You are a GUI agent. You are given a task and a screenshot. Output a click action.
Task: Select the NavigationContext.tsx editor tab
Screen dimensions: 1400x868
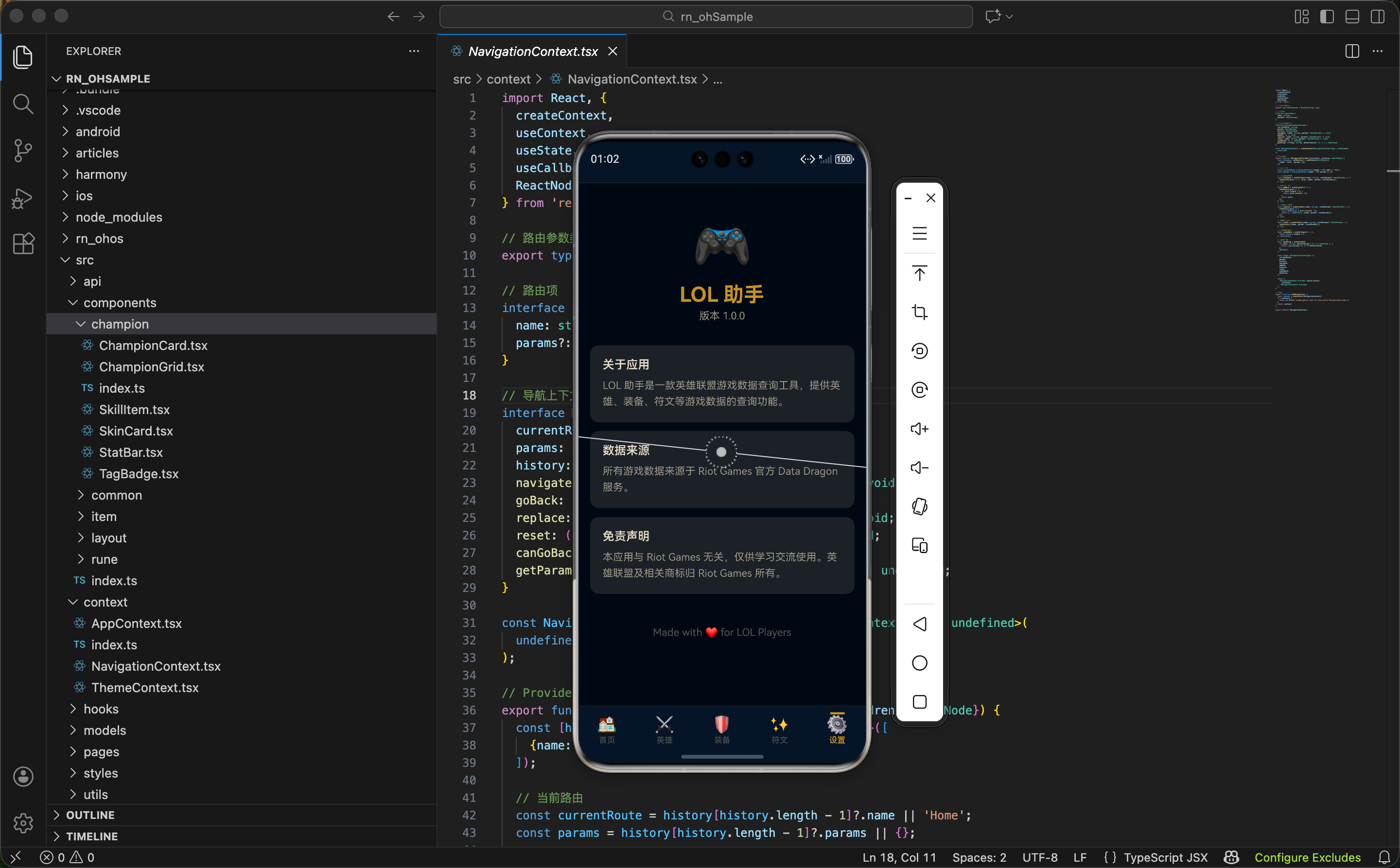point(532,51)
